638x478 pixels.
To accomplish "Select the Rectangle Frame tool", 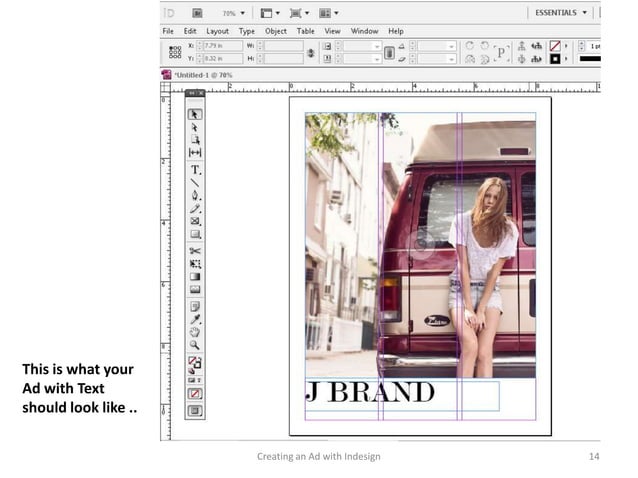I will (195, 221).
